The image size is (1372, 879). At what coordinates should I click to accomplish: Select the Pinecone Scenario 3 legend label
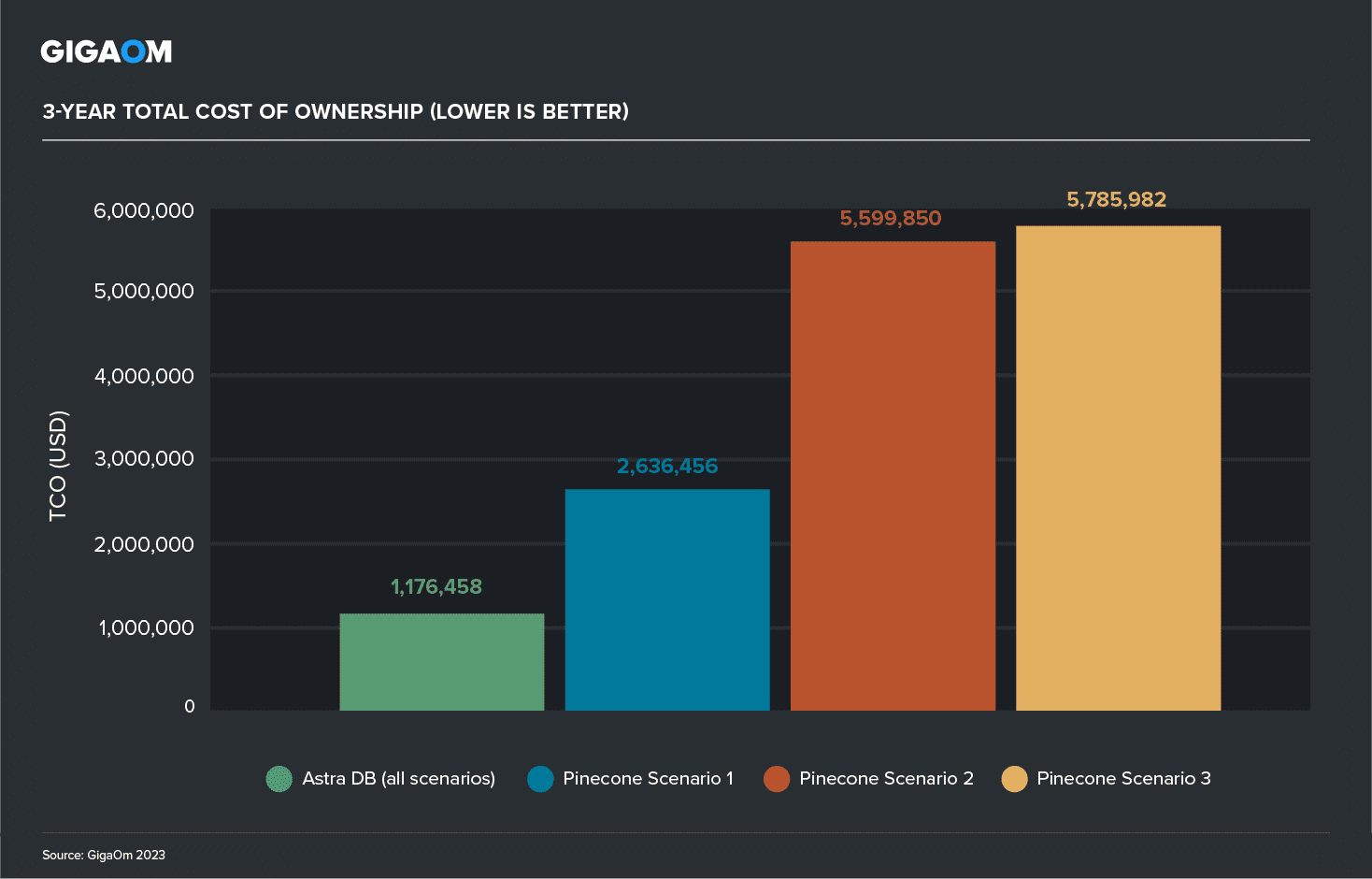(1123, 779)
